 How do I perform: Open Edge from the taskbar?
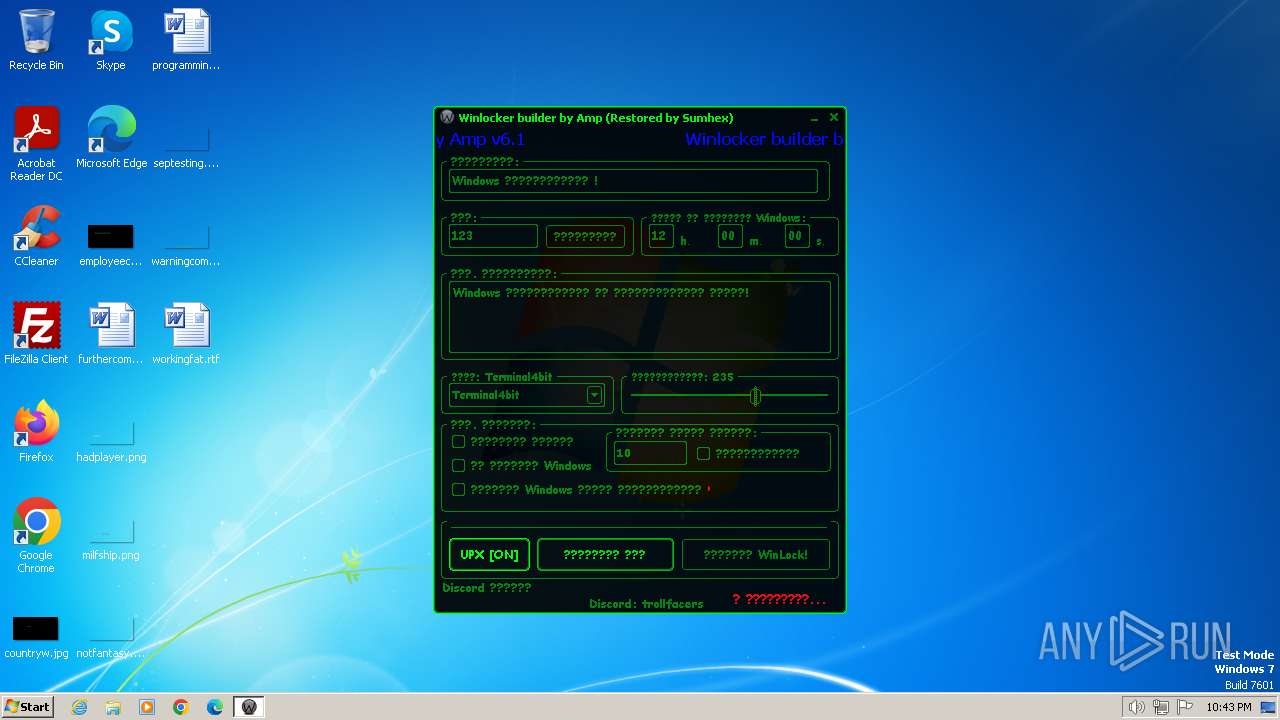215,707
